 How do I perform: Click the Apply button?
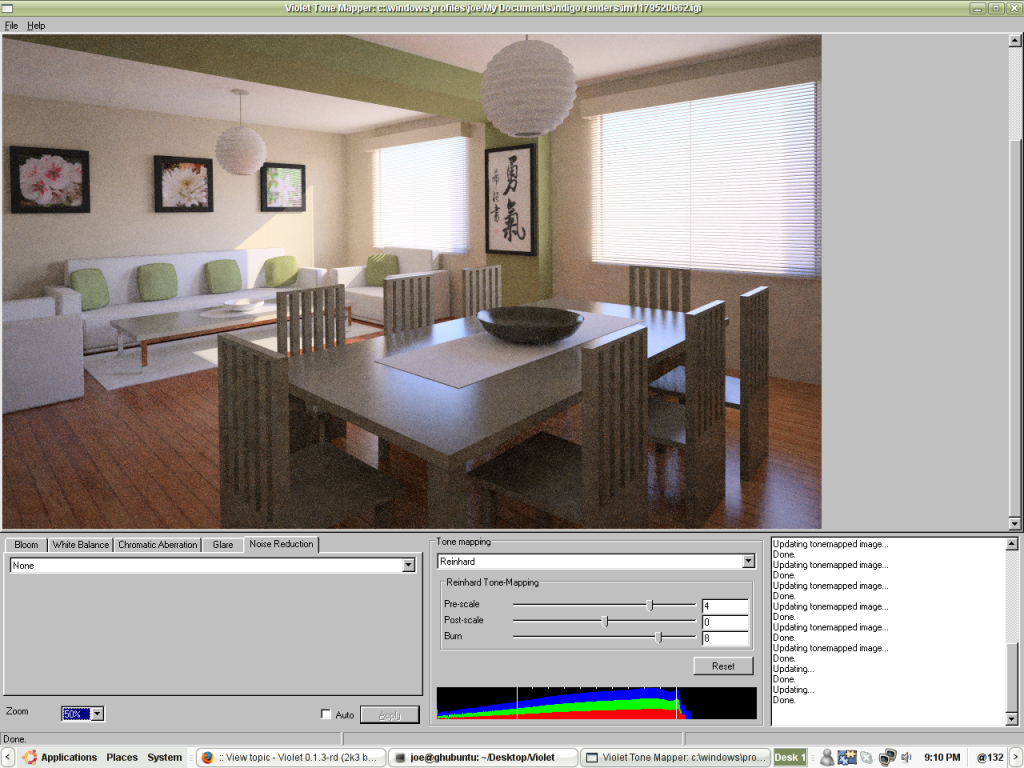tap(390, 715)
